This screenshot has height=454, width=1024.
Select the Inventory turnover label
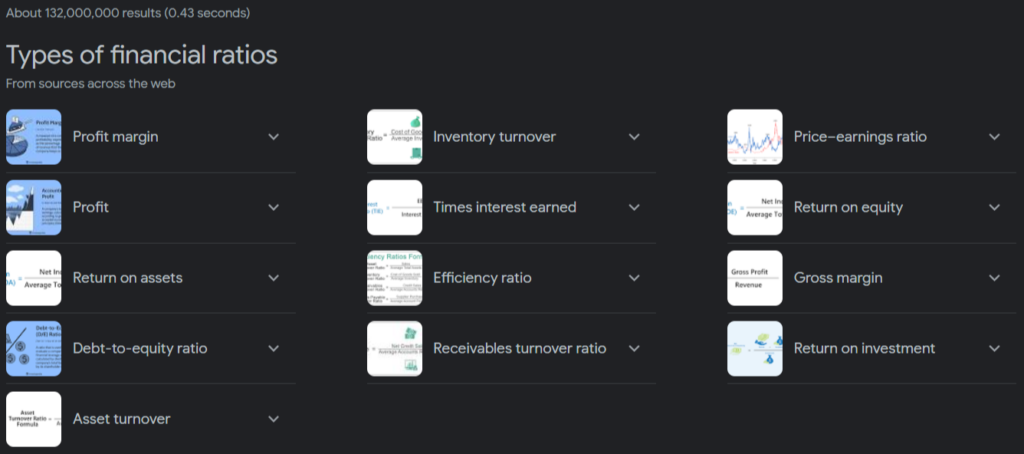[x=494, y=137]
